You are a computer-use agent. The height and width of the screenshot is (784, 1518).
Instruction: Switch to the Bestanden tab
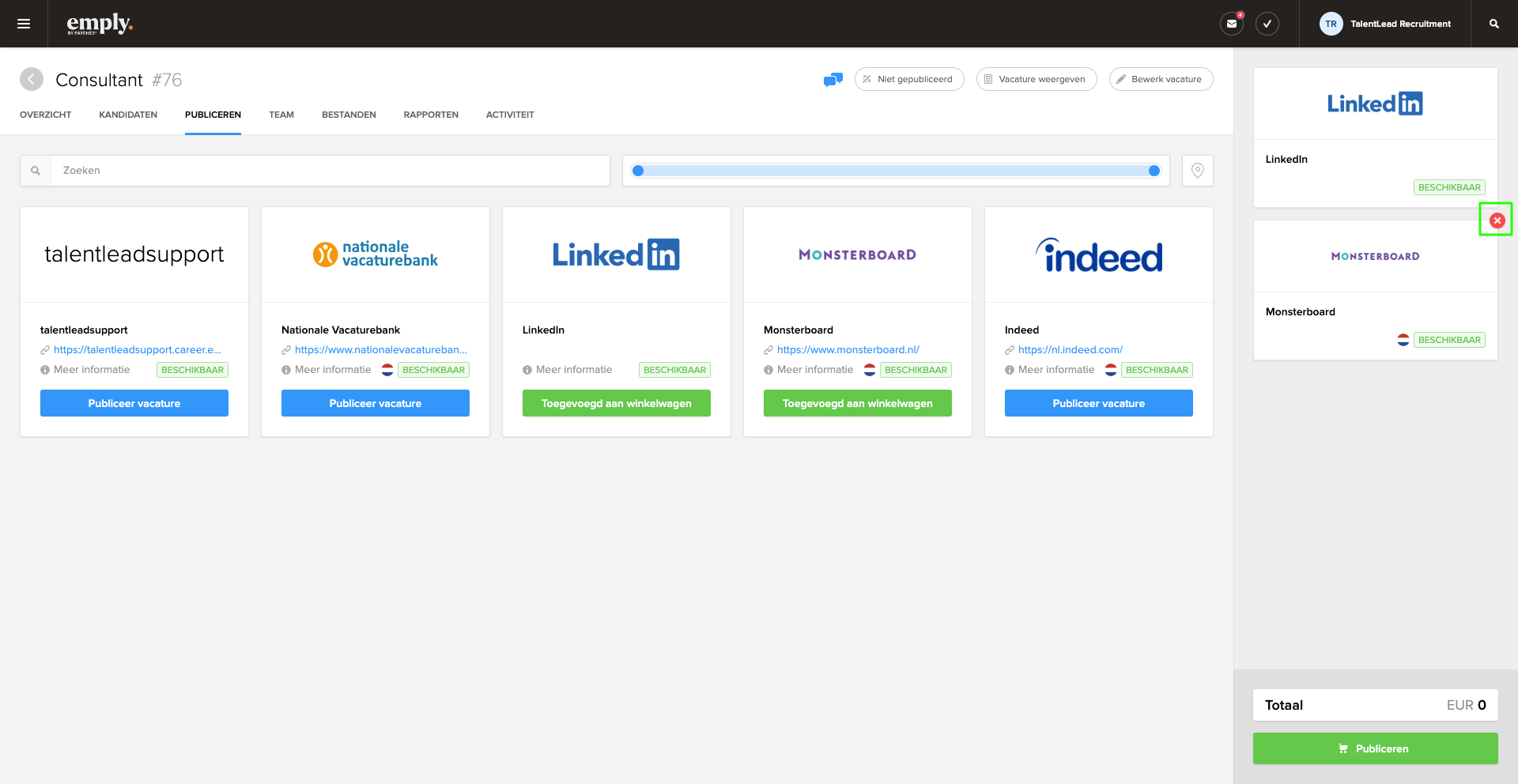click(x=349, y=115)
